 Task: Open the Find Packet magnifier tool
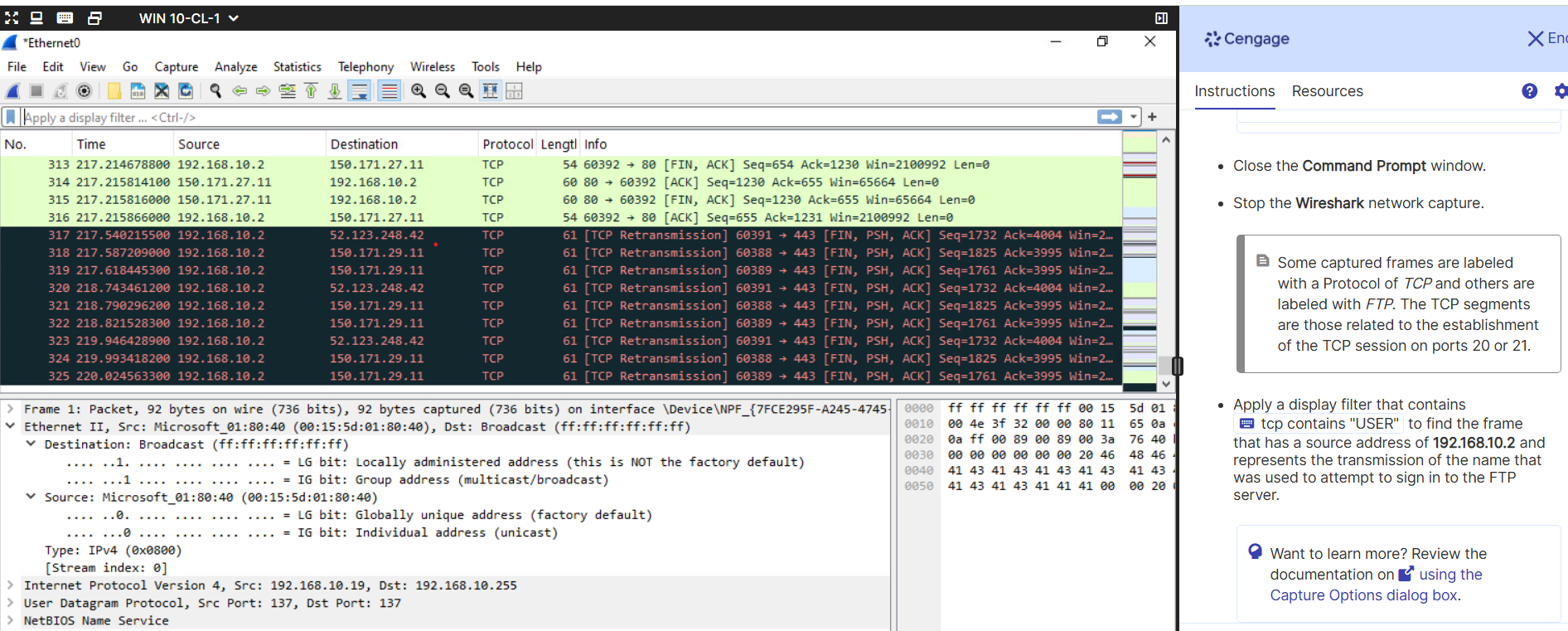[x=215, y=91]
